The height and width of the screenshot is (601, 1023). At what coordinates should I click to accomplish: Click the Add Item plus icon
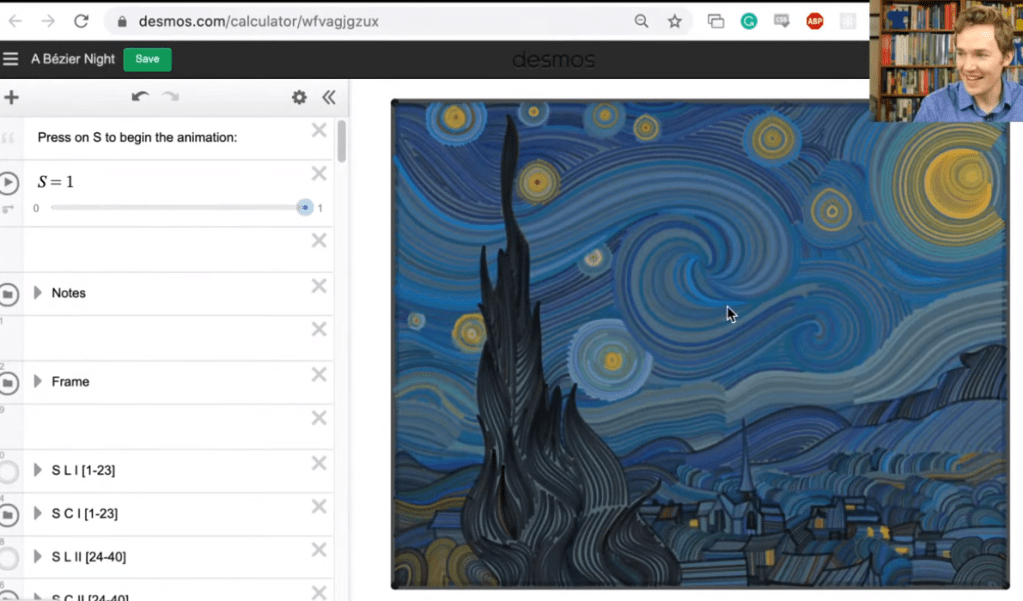12,97
